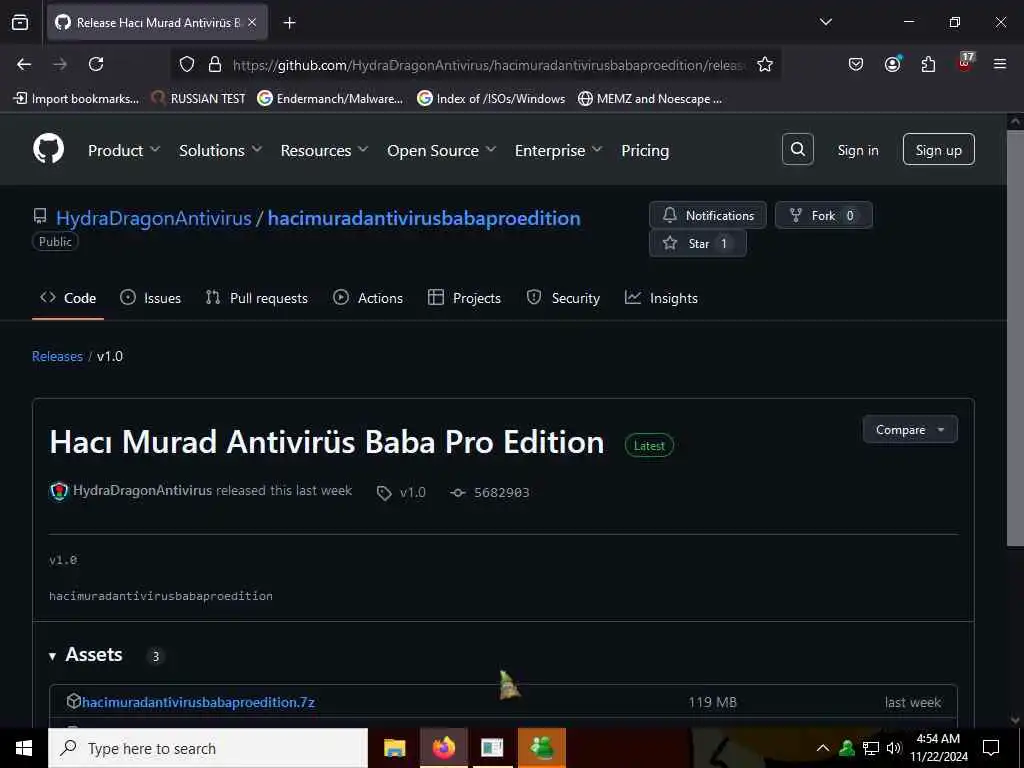
Task: Open Firefox account icon
Action: click(x=892, y=64)
